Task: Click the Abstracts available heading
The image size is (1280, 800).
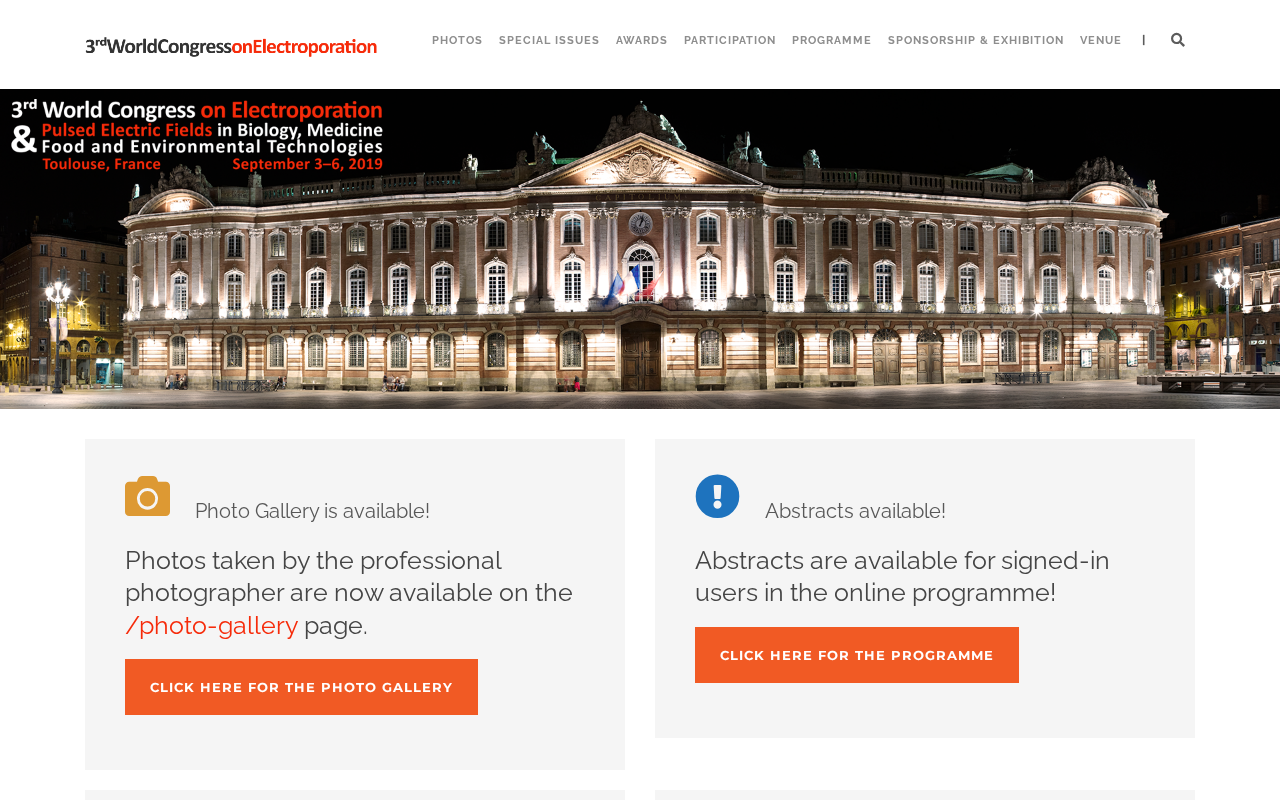Action: click(x=855, y=511)
